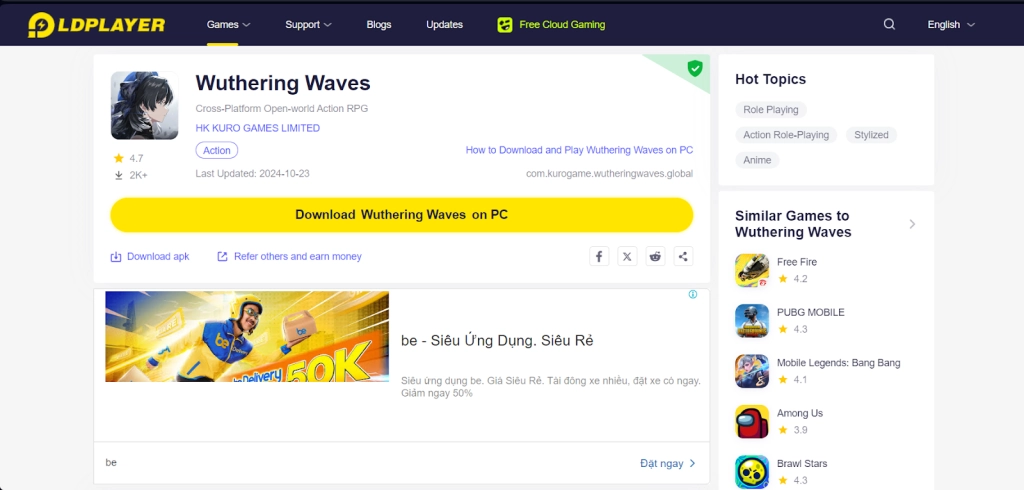
Task: Click the refer others external-link icon
Action: point(222,257)
